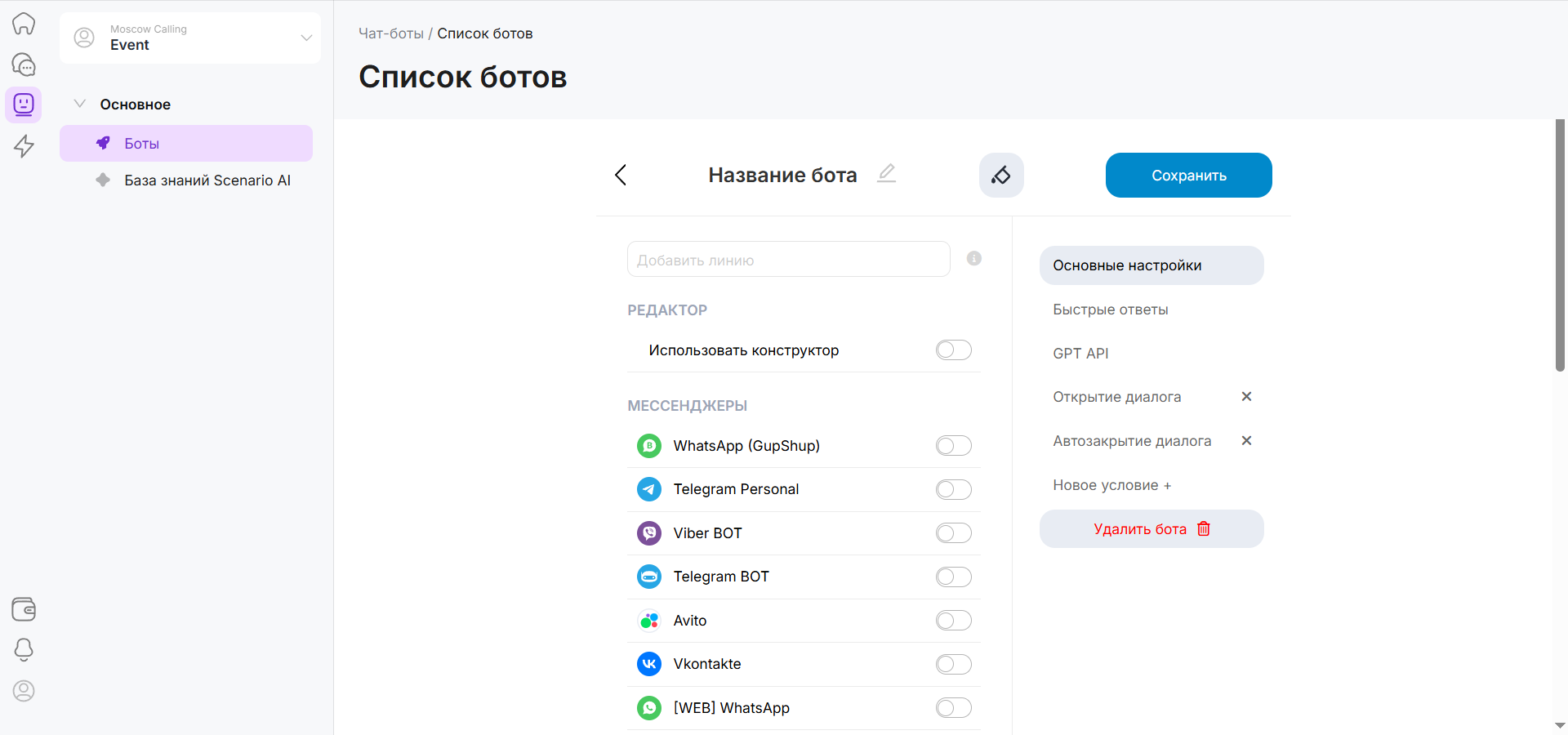Toggle WhatsApp (GupShup) messenger on

953,446
